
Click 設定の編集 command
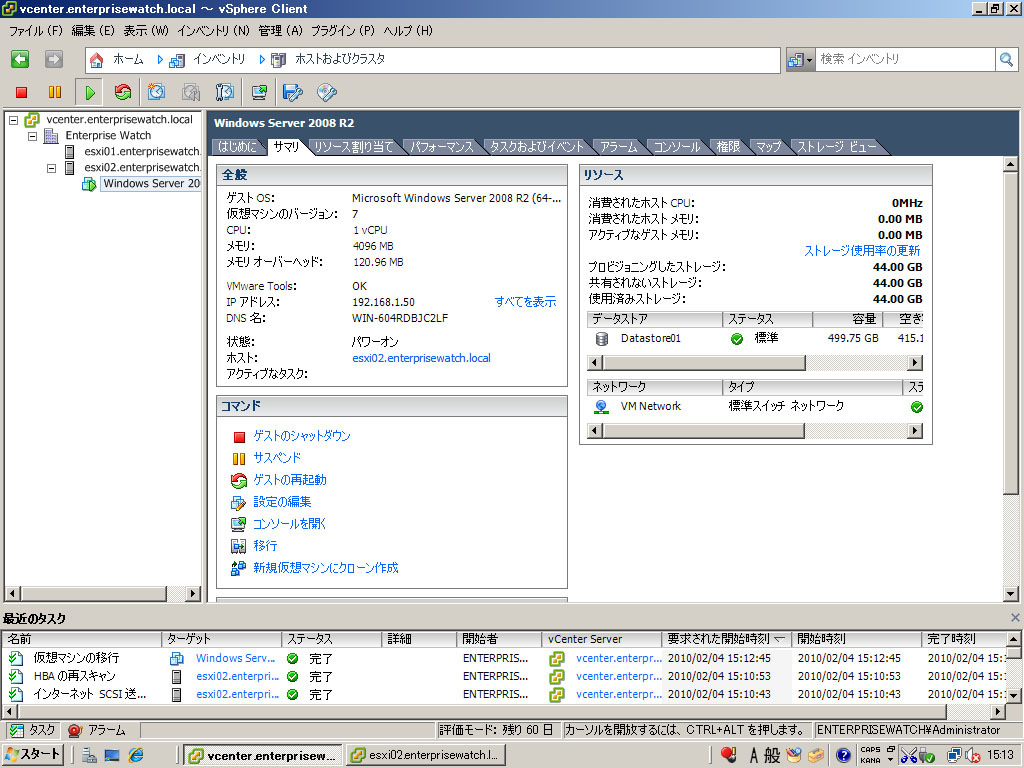(282, 502)
